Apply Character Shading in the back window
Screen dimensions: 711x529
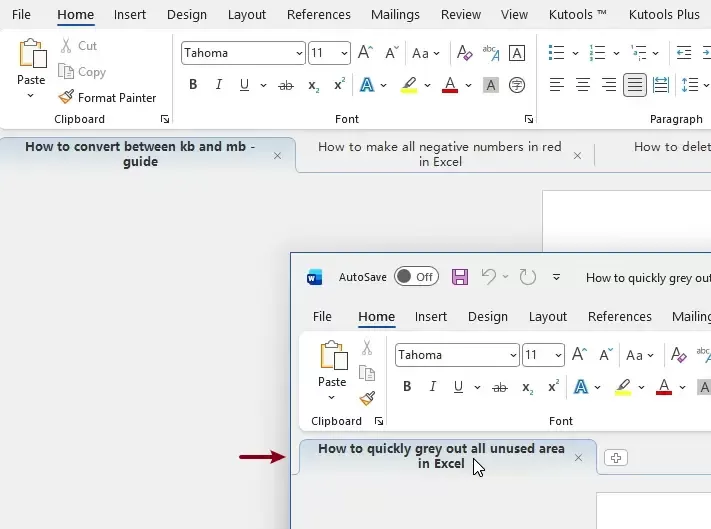[491, 85]
